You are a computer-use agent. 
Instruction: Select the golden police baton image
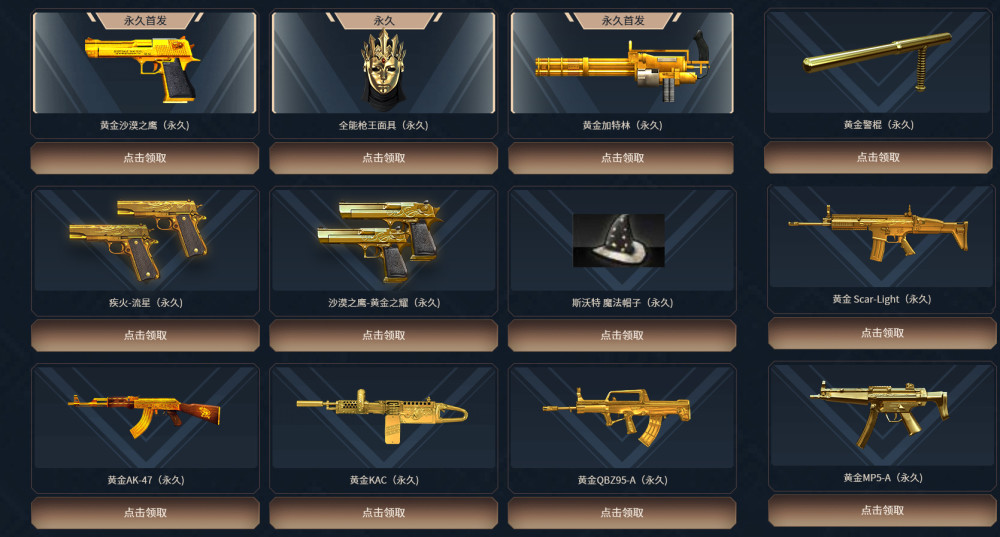tap(877, 61)
